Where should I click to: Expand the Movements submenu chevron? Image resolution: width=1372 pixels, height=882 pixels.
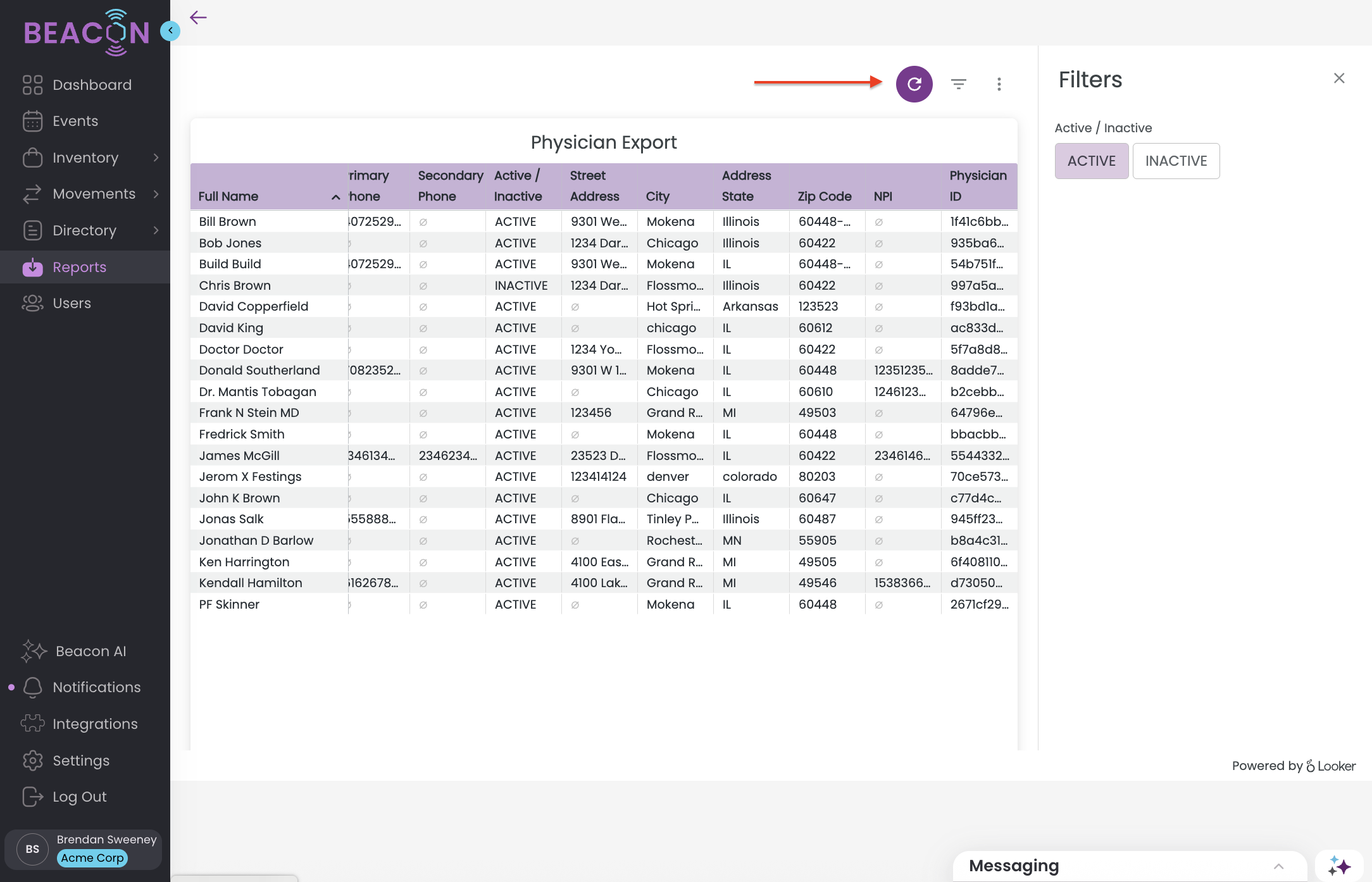pos(156,194)
